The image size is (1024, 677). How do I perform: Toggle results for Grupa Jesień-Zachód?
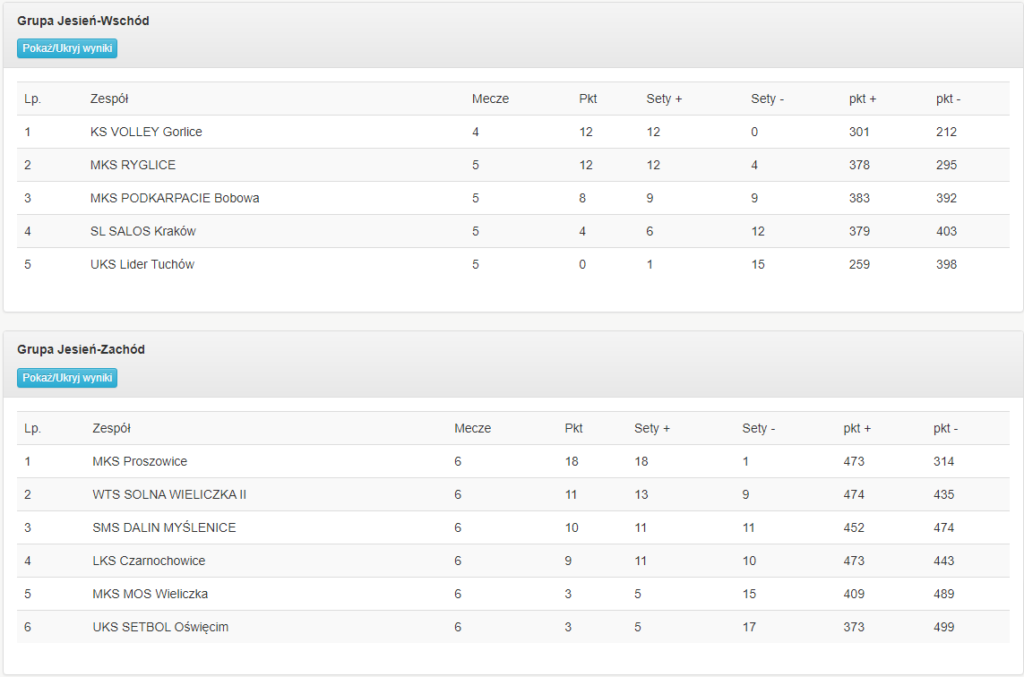(67, 378)
